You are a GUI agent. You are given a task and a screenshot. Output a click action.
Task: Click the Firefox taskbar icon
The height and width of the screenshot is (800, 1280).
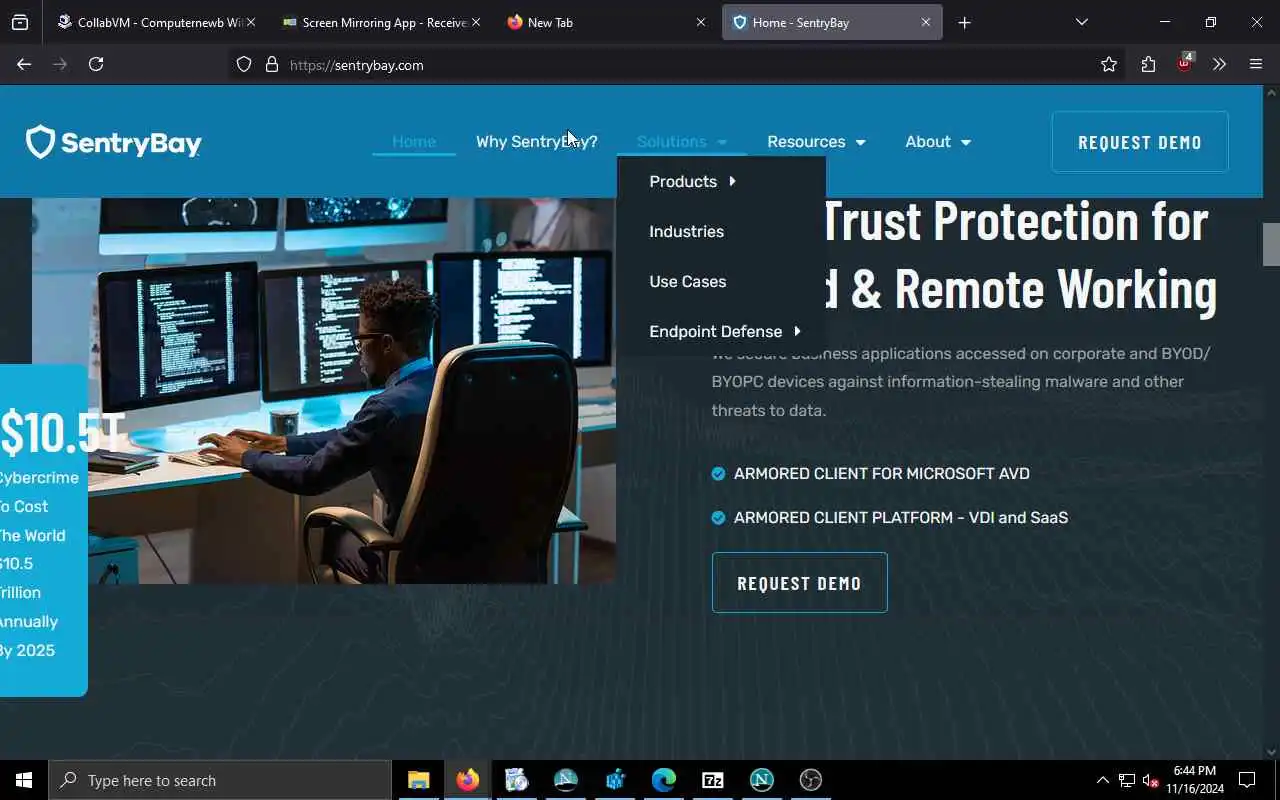[x=467, y=780]
